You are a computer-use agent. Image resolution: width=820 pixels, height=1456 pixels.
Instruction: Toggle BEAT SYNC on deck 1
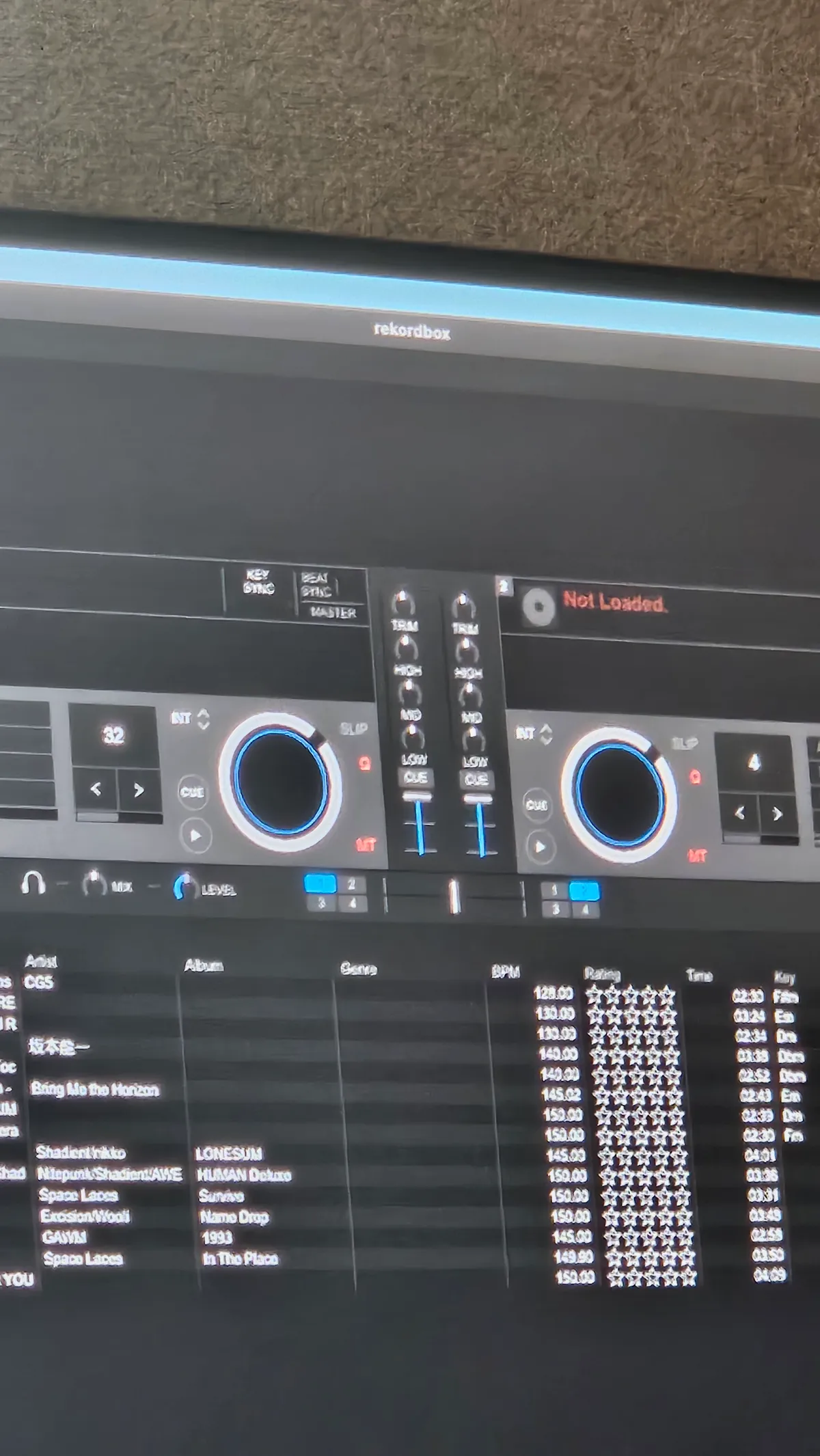[316, 585]
